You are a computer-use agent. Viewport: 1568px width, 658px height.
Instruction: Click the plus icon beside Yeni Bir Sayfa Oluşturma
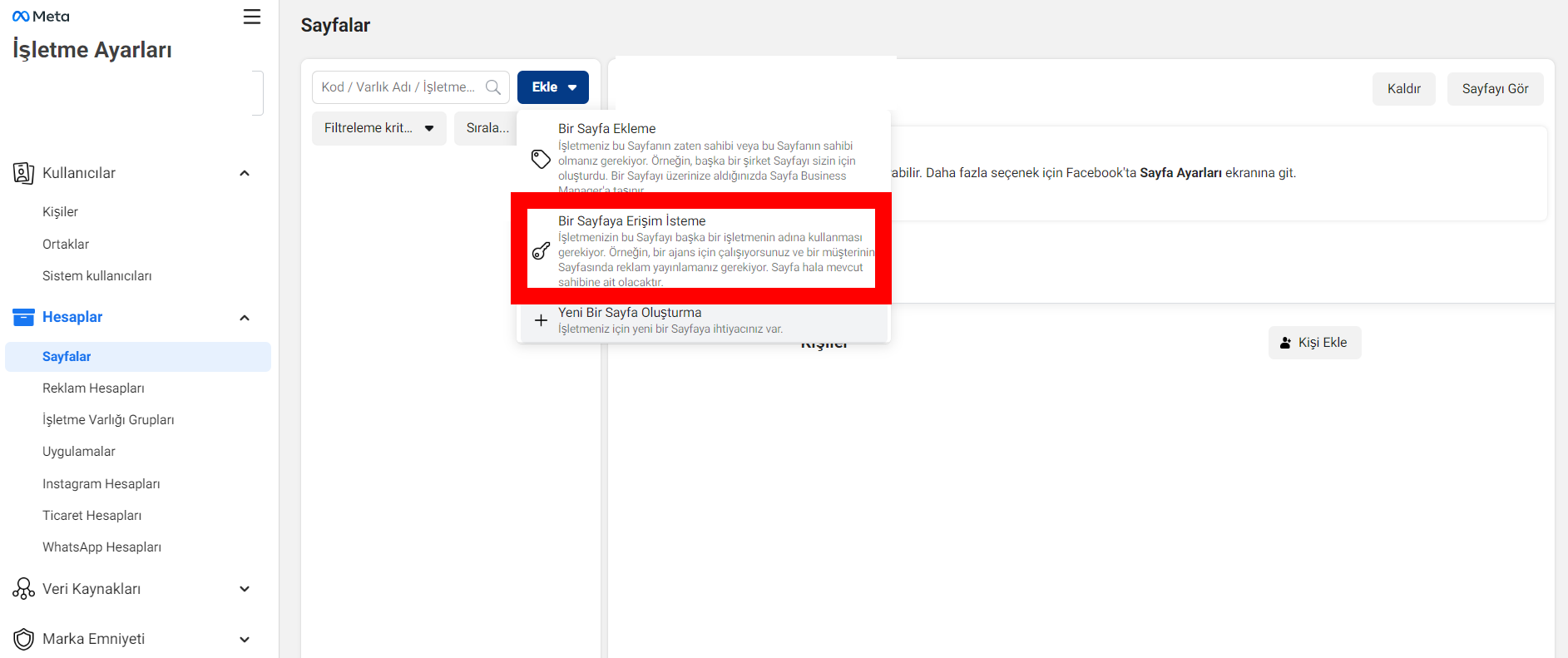click(541, 320)
